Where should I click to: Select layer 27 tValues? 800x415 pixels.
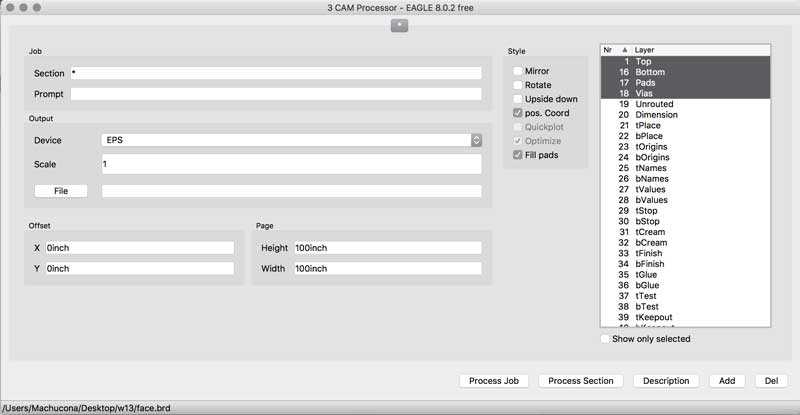coord(686,189)
